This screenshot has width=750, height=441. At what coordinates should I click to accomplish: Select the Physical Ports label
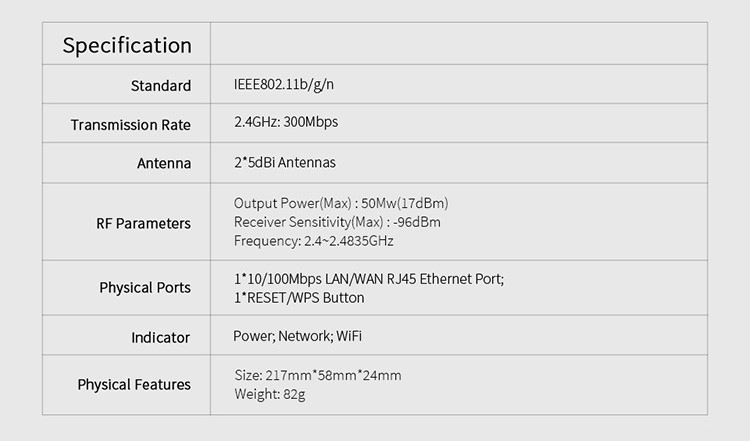click(x=145, y=287)
